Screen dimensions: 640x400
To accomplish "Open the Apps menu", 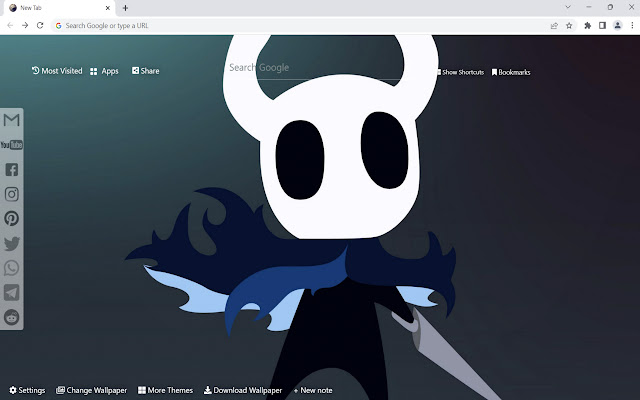I will [104, 71].
